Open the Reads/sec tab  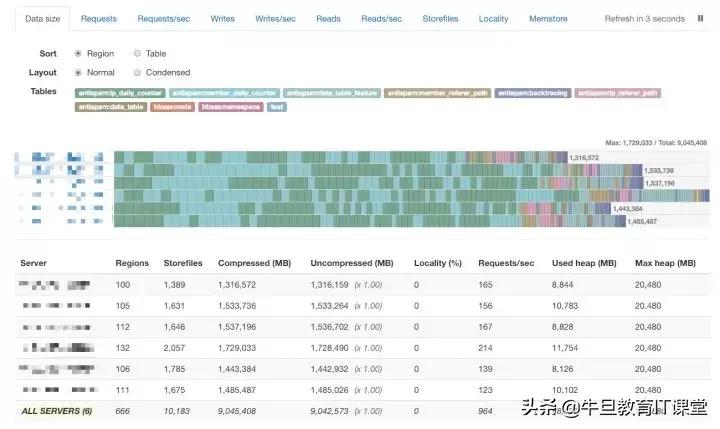382,19
